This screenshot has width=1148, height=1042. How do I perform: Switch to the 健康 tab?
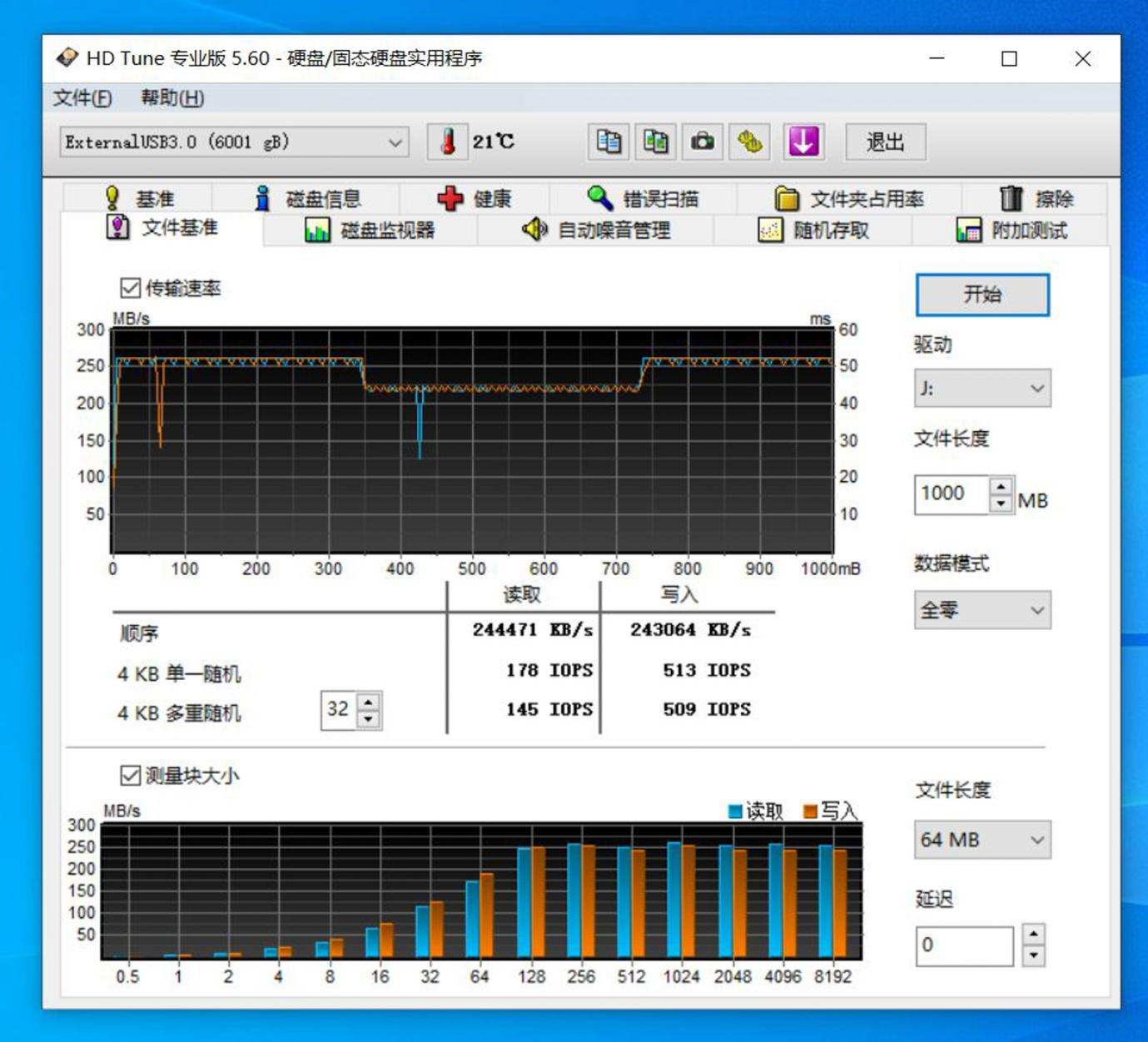475,199
